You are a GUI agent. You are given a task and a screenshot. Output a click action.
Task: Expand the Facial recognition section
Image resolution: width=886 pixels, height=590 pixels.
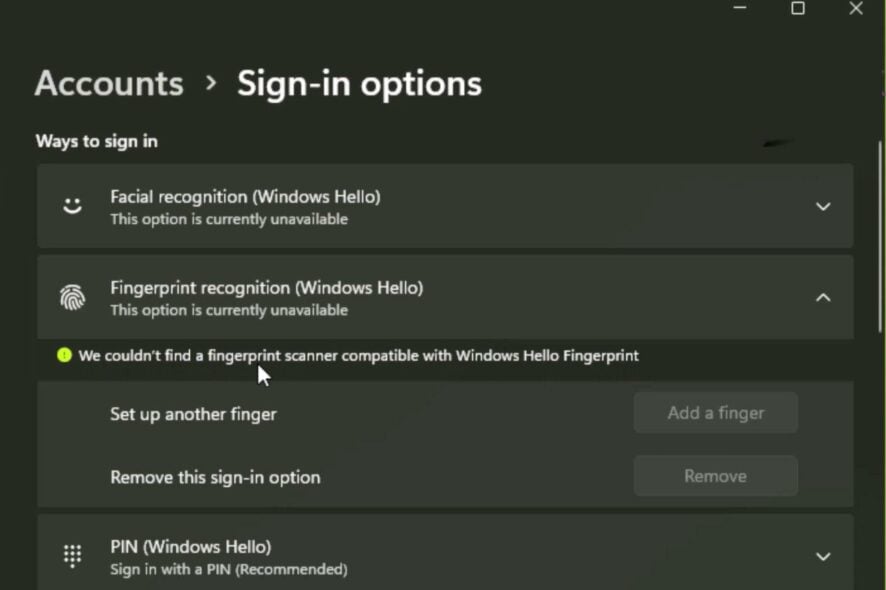823,206
